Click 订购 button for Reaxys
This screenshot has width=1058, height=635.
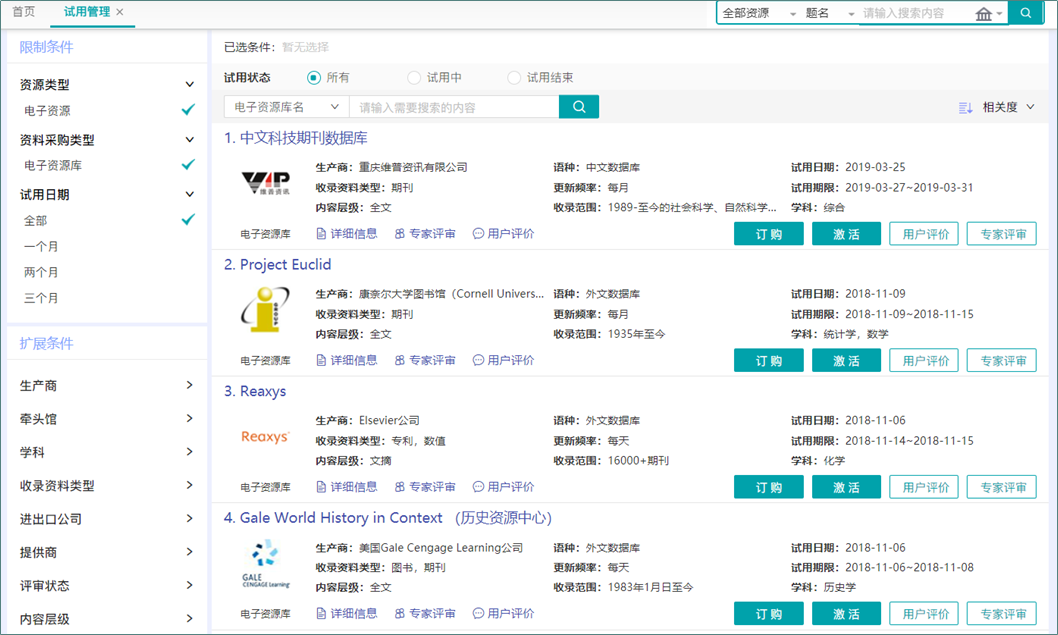[x=769, y=487]
